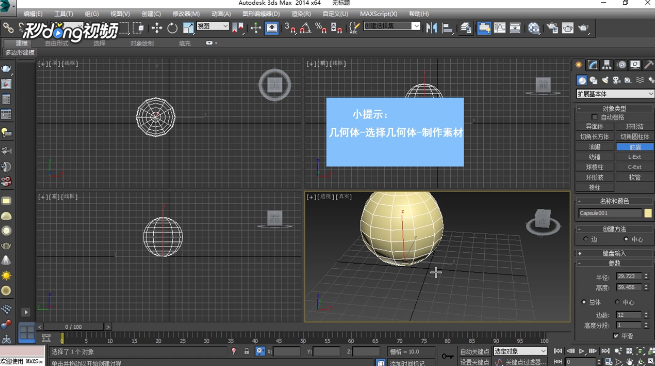Toggle the 设置关键点 mode button
This screenshot has width=655, height=366.
(475, 362)
